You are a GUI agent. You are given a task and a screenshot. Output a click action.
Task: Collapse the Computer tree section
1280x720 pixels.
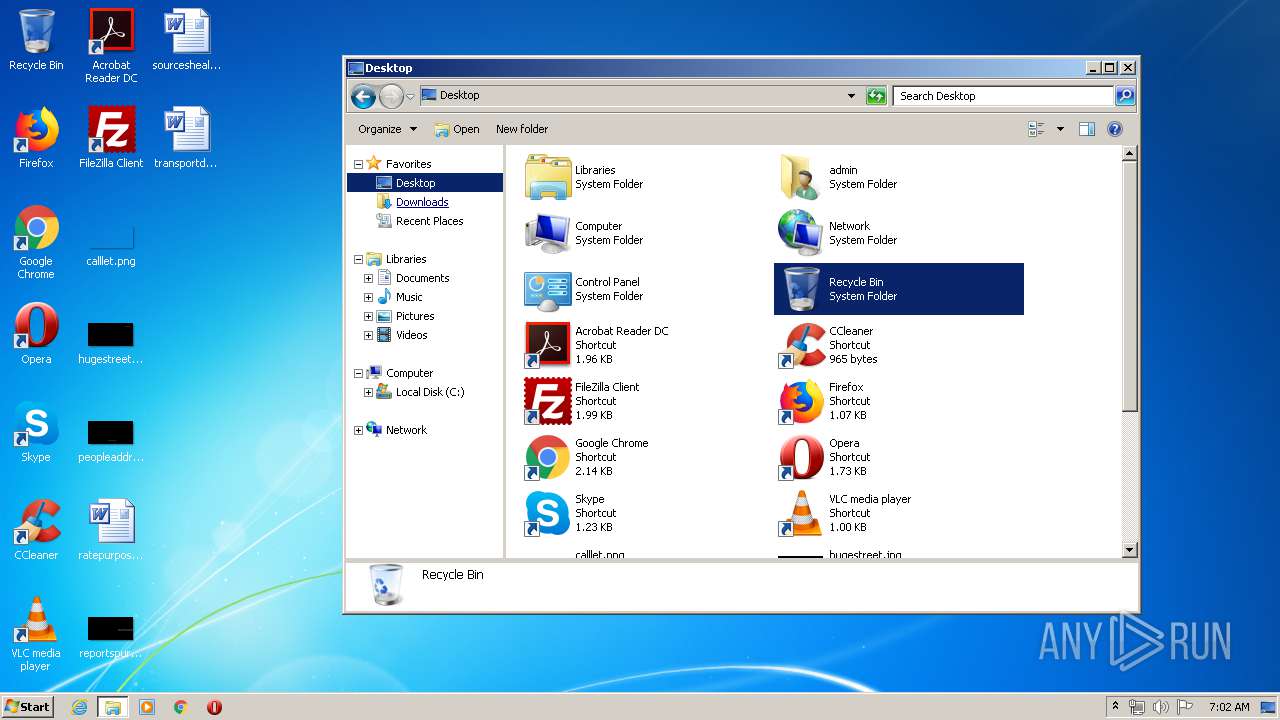coord(358,373)
